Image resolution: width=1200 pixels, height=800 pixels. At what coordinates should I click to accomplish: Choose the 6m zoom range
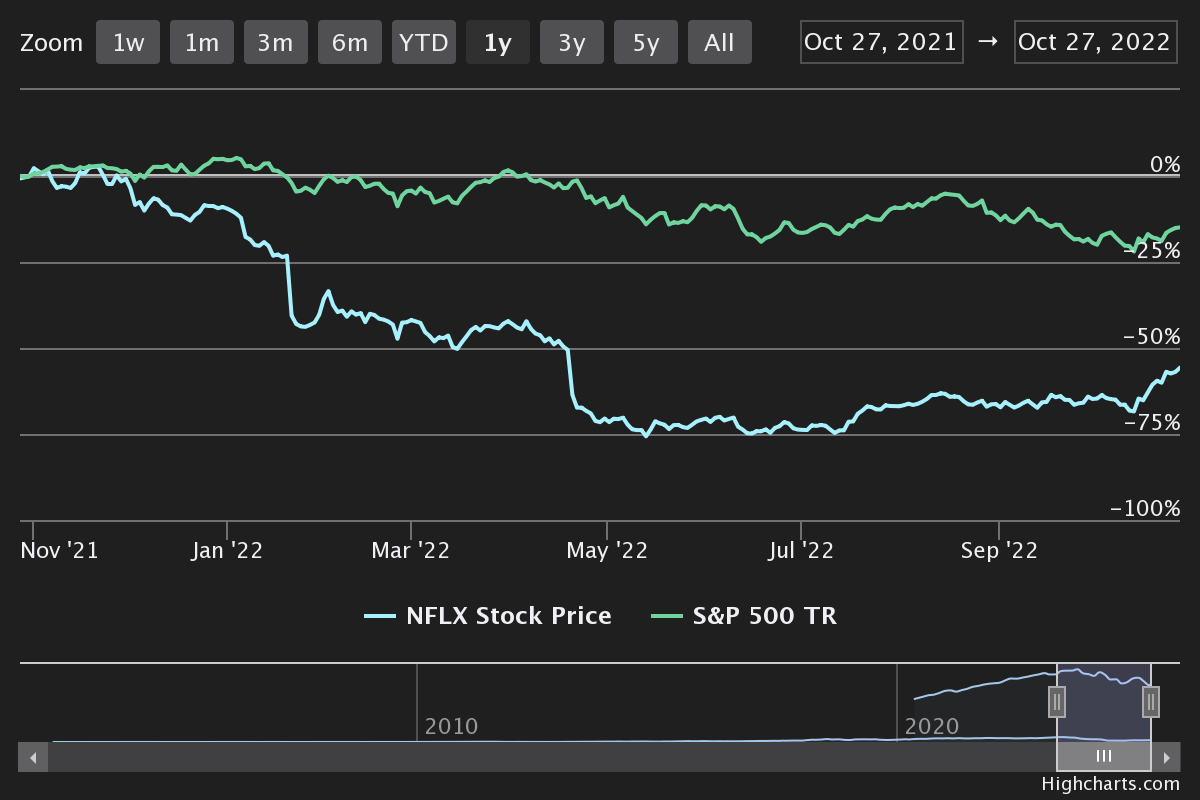click(x=350, y=43)
